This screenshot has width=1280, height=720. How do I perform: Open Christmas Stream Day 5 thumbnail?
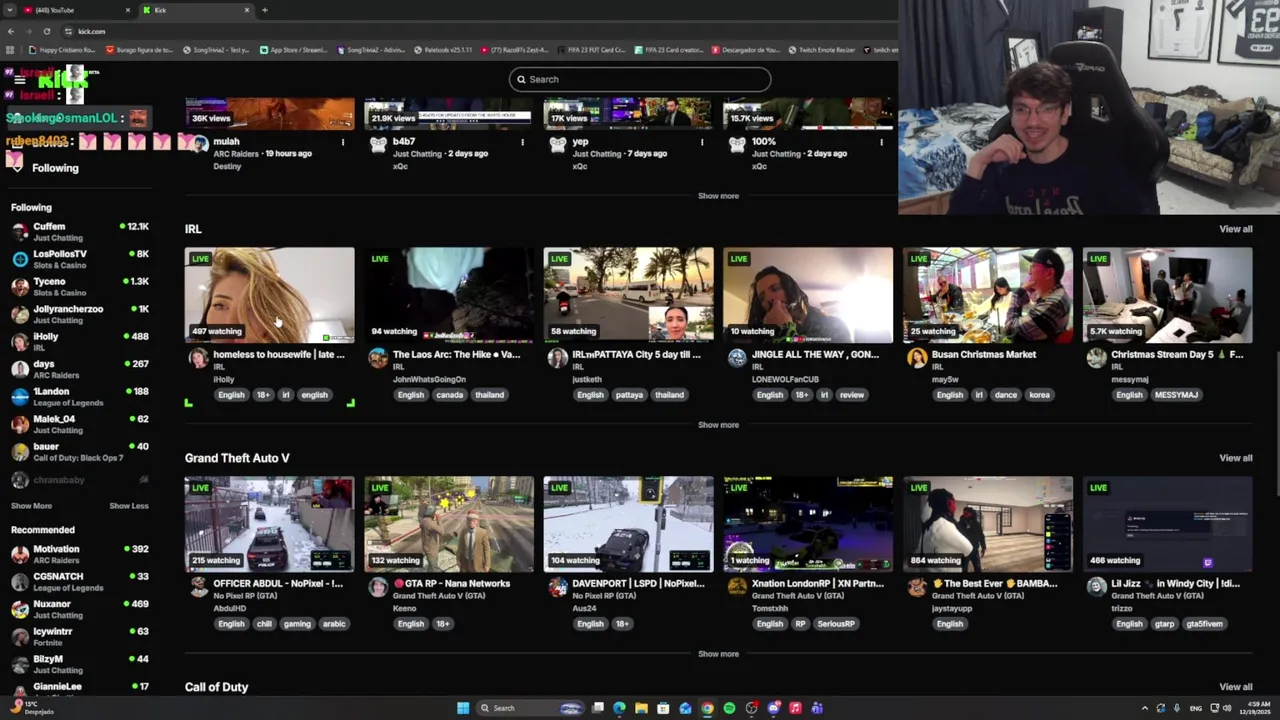point(1167,295)
